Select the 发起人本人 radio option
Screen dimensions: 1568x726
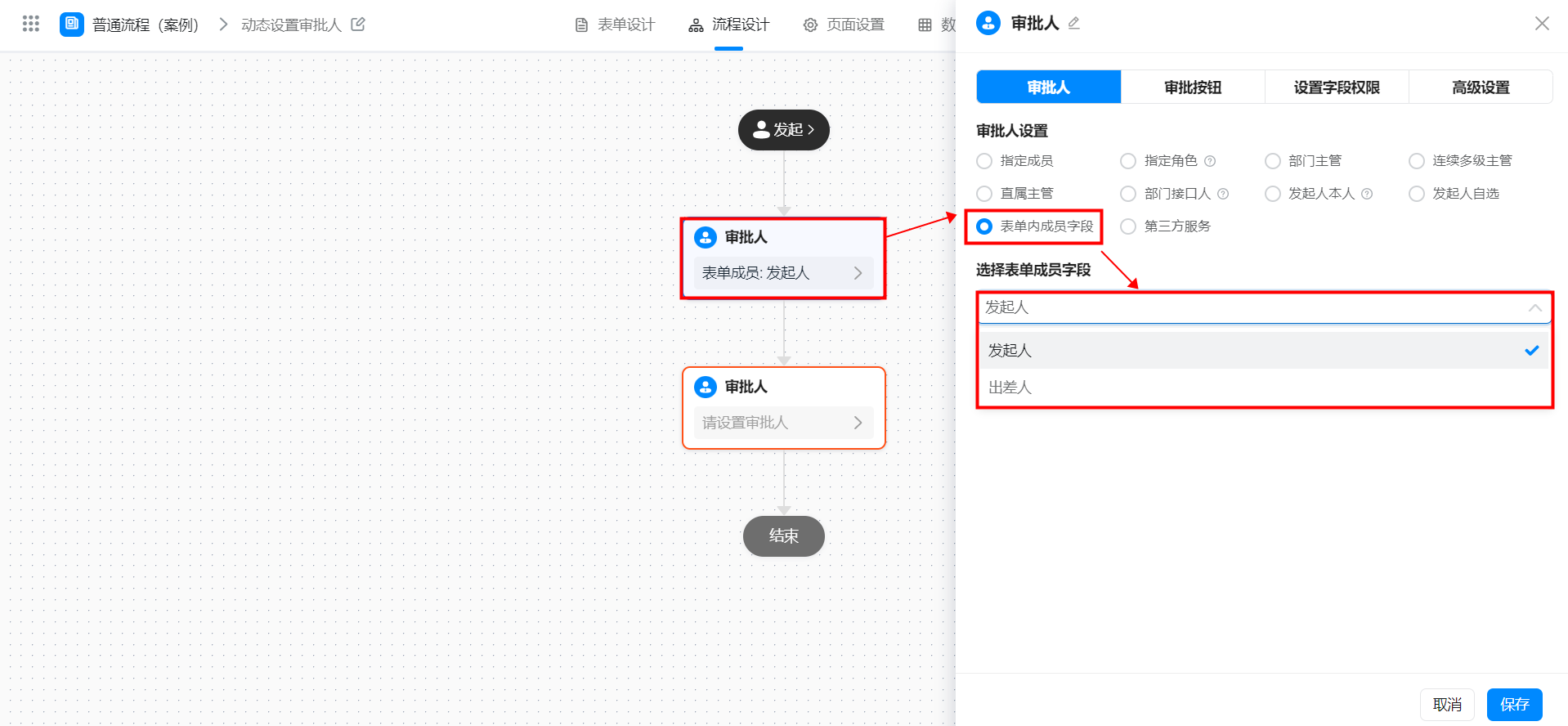[x=1273, y=194]
